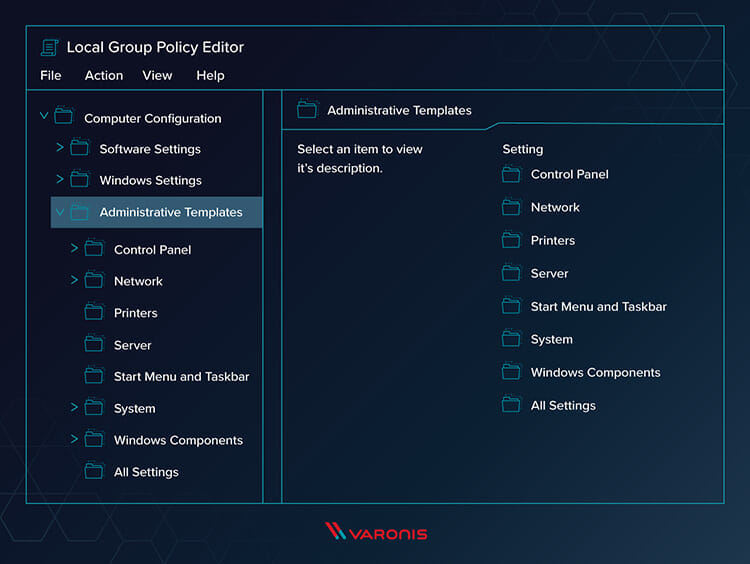Open Windows Components in the Setting list
This screenshot has width=750, height=564.
click(596, 373)
